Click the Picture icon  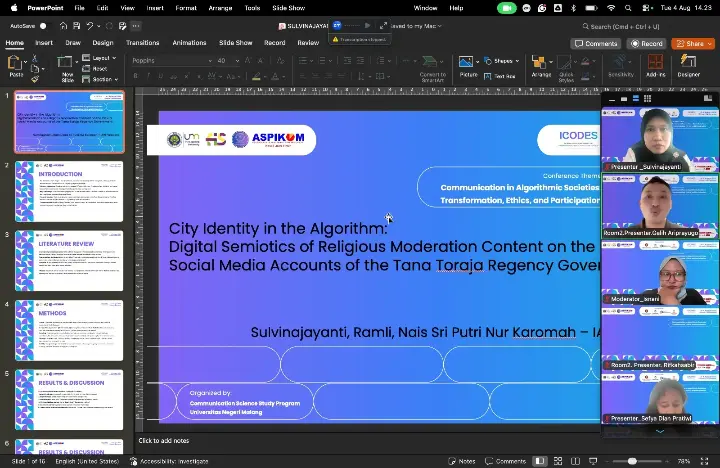click(466, 62)
